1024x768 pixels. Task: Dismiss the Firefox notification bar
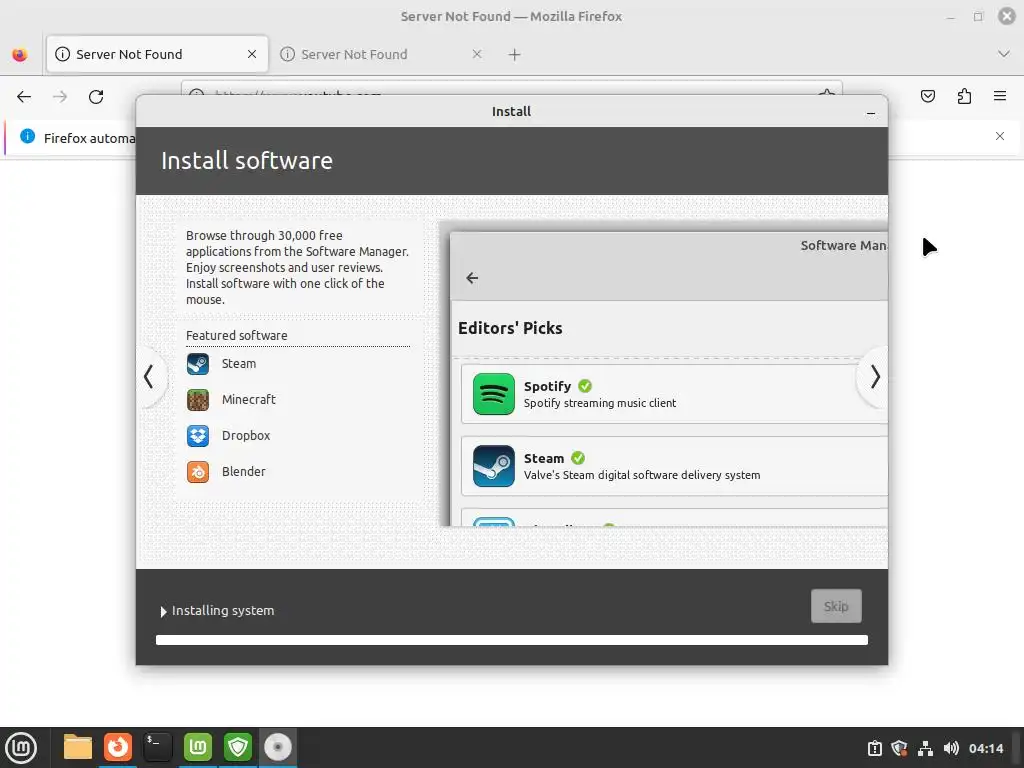click(x=1000, y=136)
